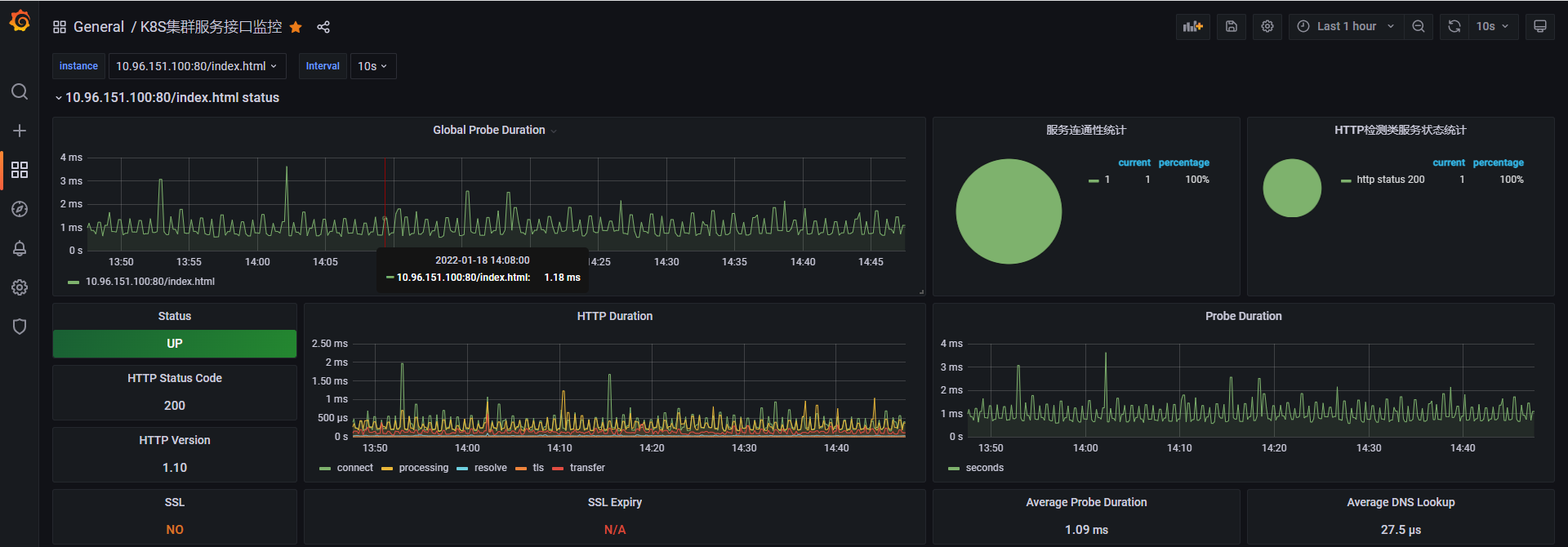
Task: Click the N/A value in SSL Expiry
Action: click(x=615, y=530)
